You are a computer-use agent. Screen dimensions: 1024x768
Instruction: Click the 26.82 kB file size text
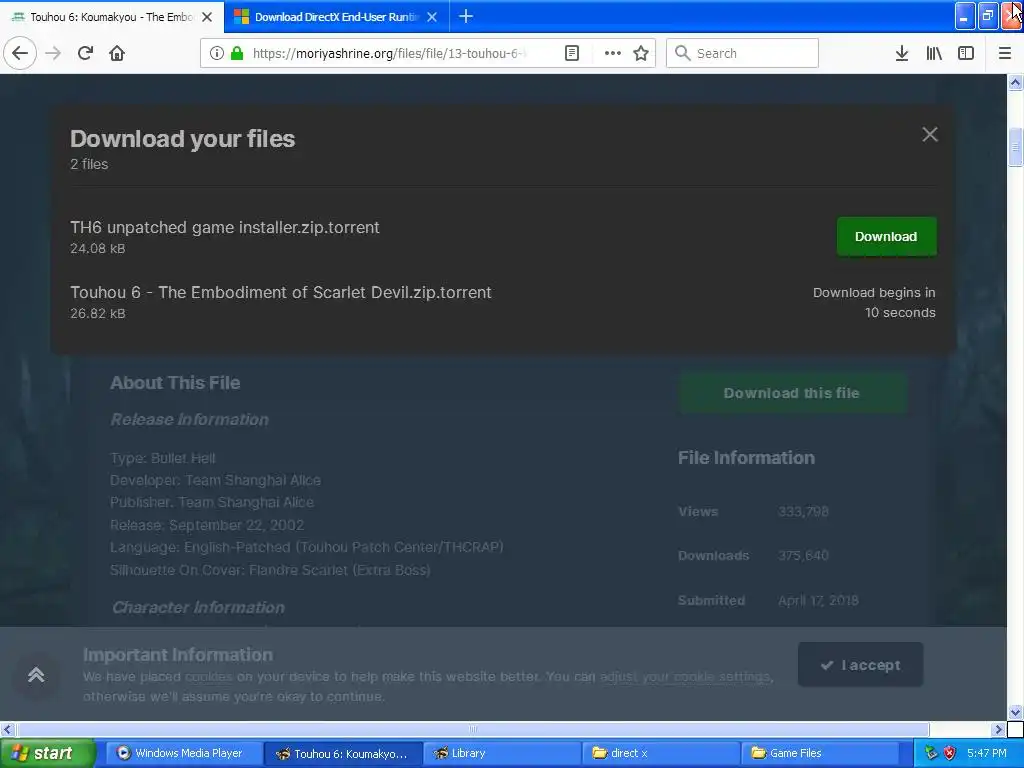[x=97, y=313]
